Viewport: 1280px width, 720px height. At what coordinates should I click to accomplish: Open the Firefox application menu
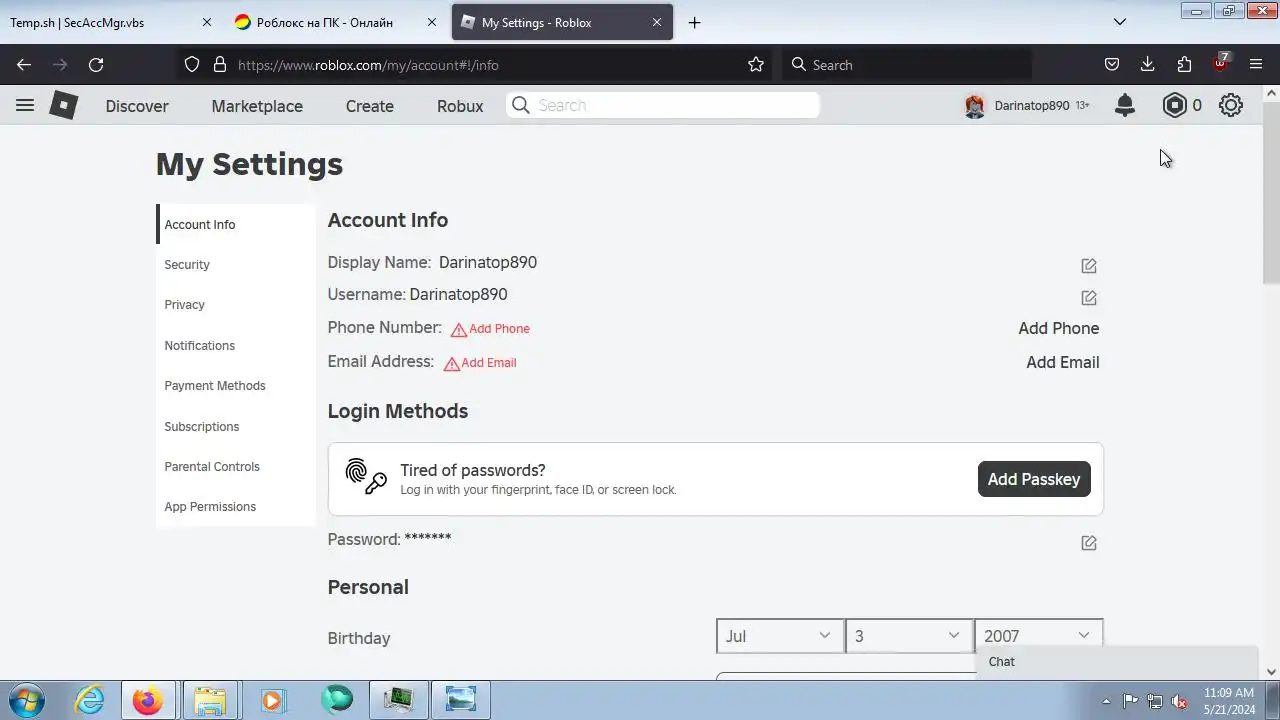coord(1256,64)
